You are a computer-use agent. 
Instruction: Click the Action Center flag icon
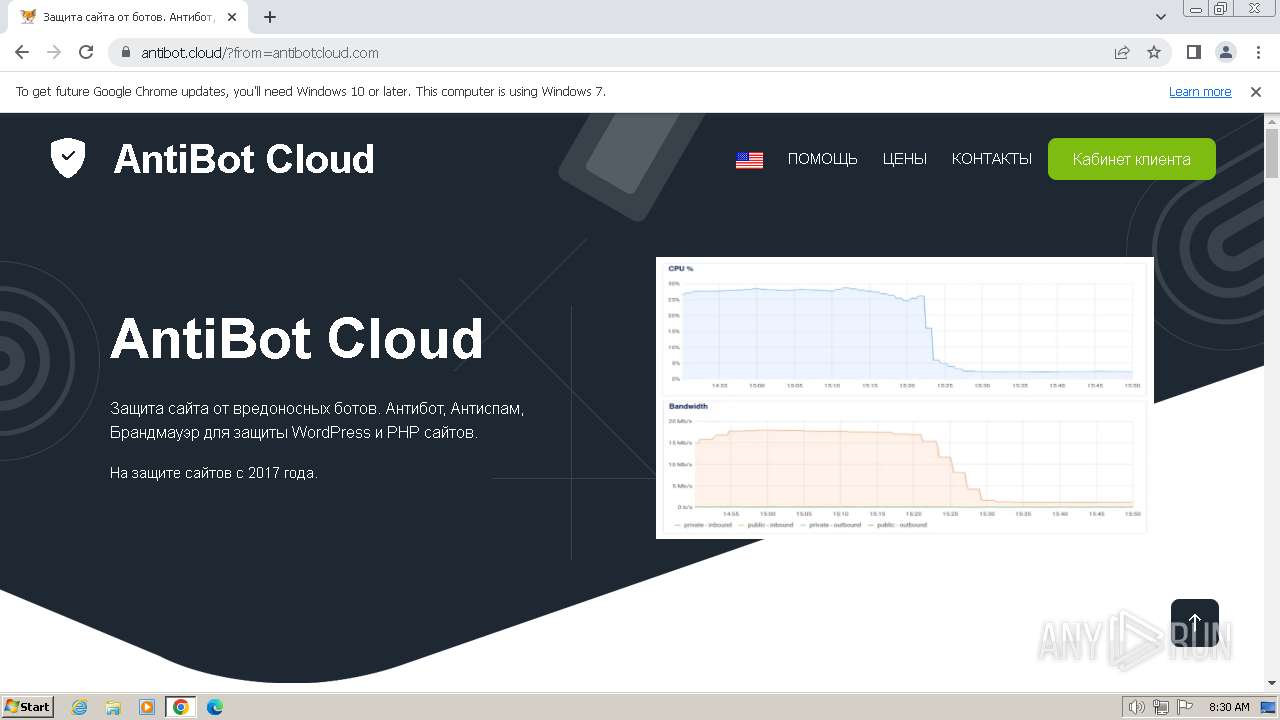click(x=1184, y=707)
